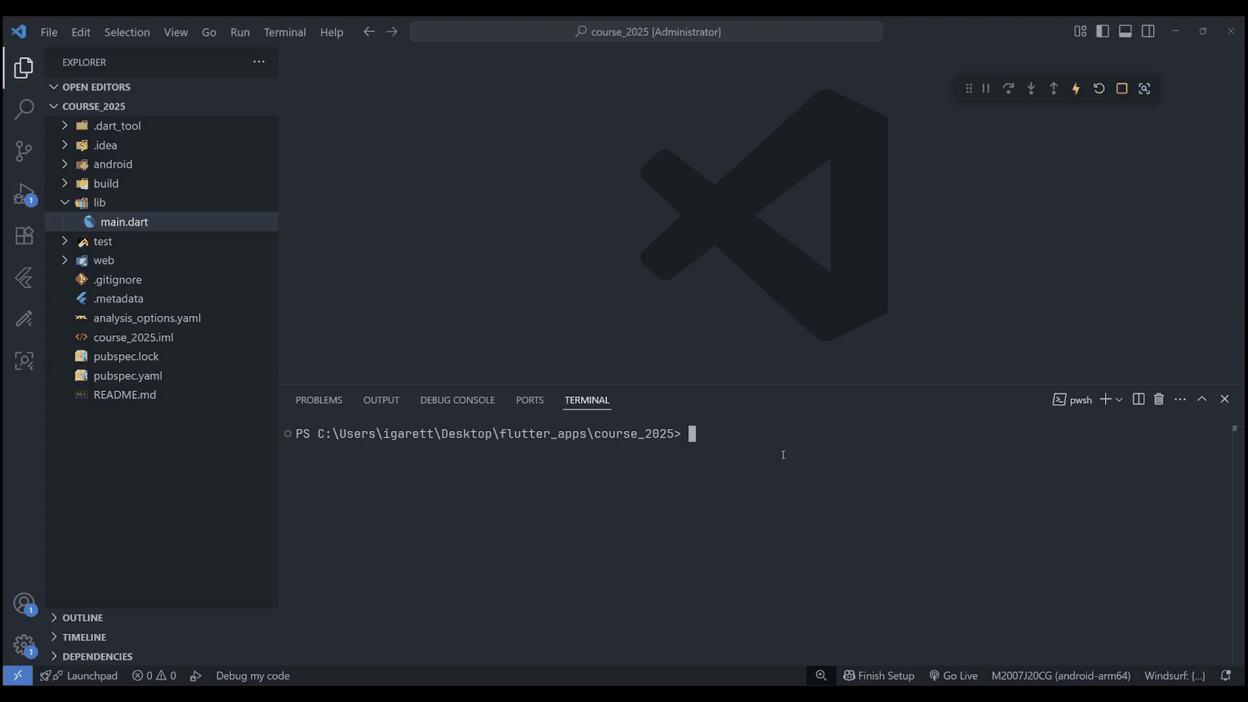
Task: Open the terminal profile dropdown chevron
Action: (1119, 399)
